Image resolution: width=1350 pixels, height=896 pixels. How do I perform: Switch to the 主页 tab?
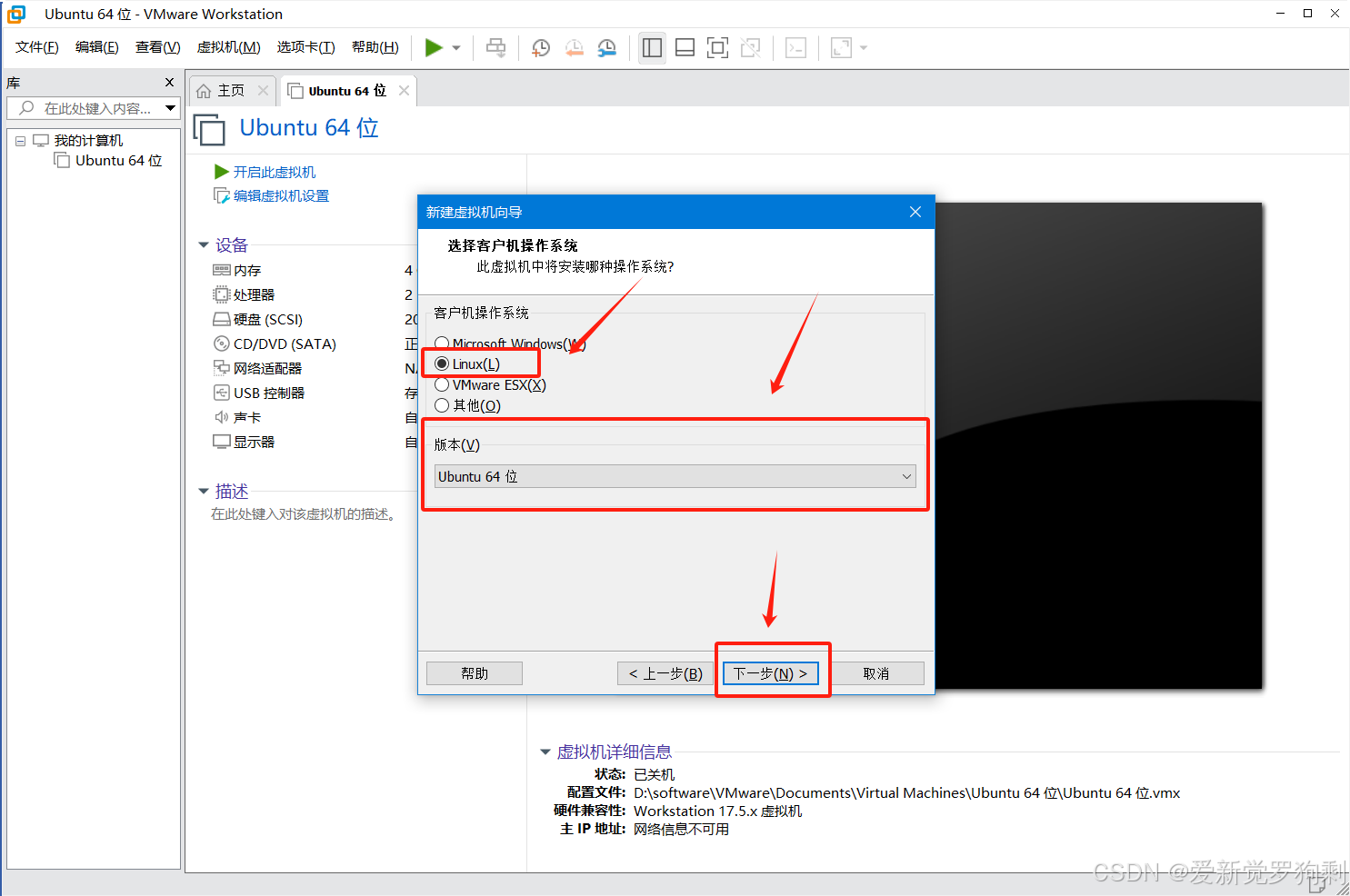point(231,90)
